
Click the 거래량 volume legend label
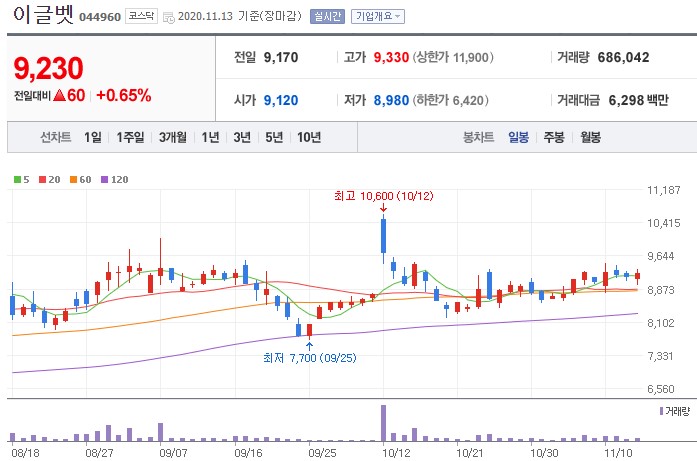[675, 411]
